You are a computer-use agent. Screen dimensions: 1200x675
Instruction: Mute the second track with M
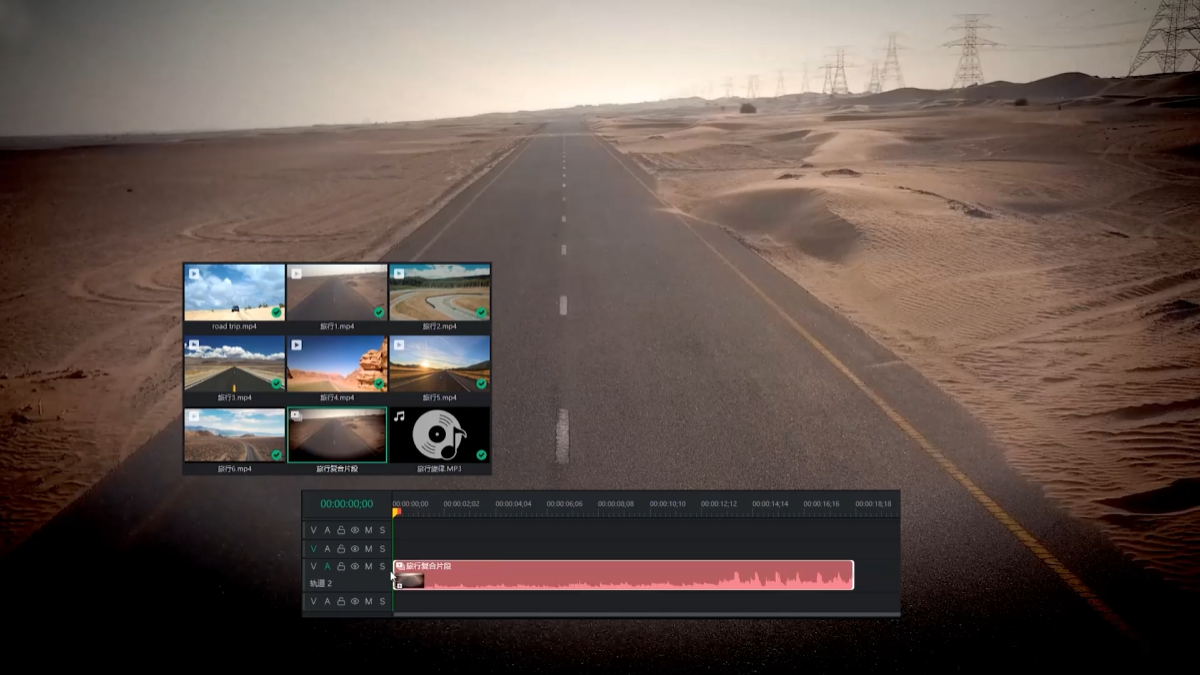click(x=368, y=549)
